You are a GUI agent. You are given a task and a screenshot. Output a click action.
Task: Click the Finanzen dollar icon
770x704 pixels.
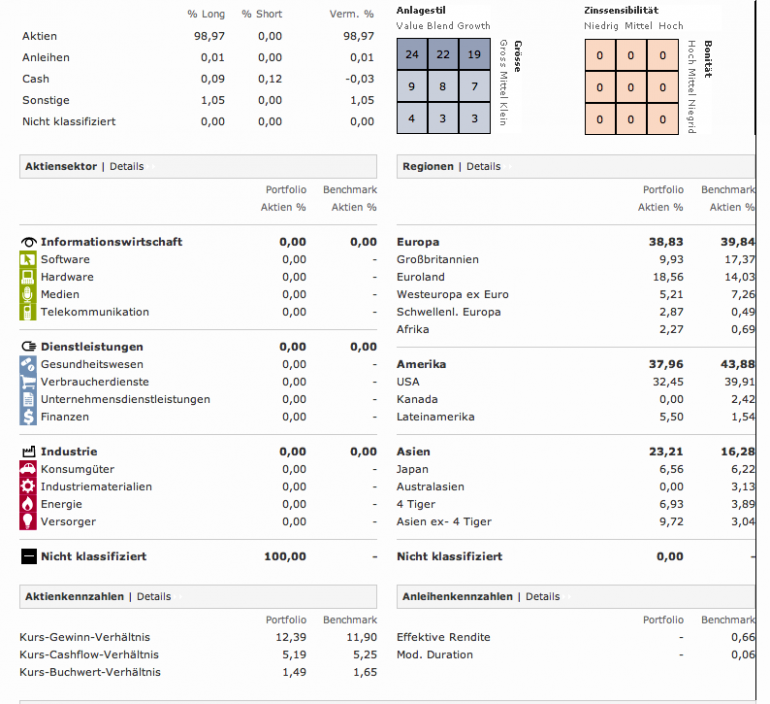point(28,416)
